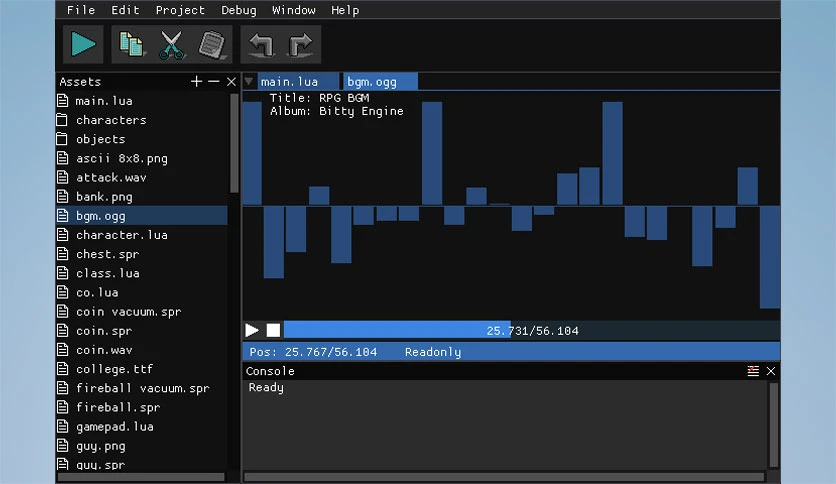The width and height of the screenshot is (836, 484).
Task: Select college.ttf asset
Action: pyautogui.click(x=142, y=369)
